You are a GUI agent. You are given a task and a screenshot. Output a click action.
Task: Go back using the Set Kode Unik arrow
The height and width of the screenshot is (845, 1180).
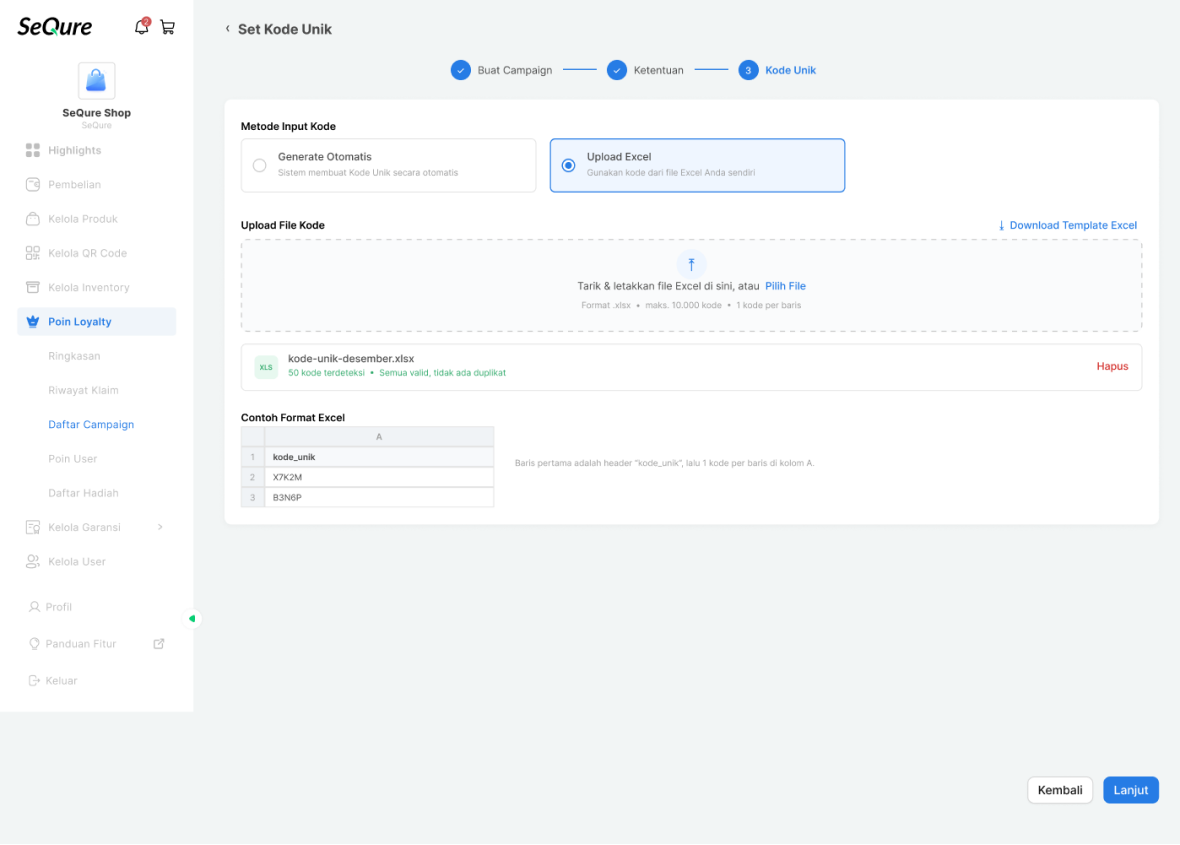[228, 29]
